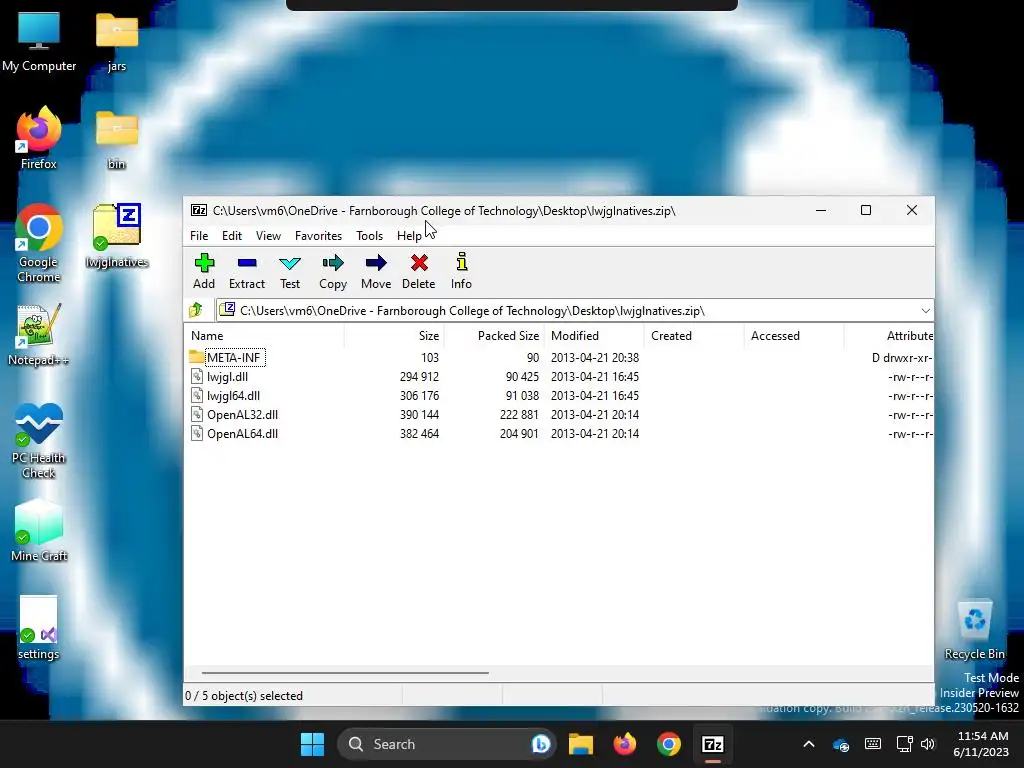
Task: Open the Info toolbar icon
Action: click(461, 262)
